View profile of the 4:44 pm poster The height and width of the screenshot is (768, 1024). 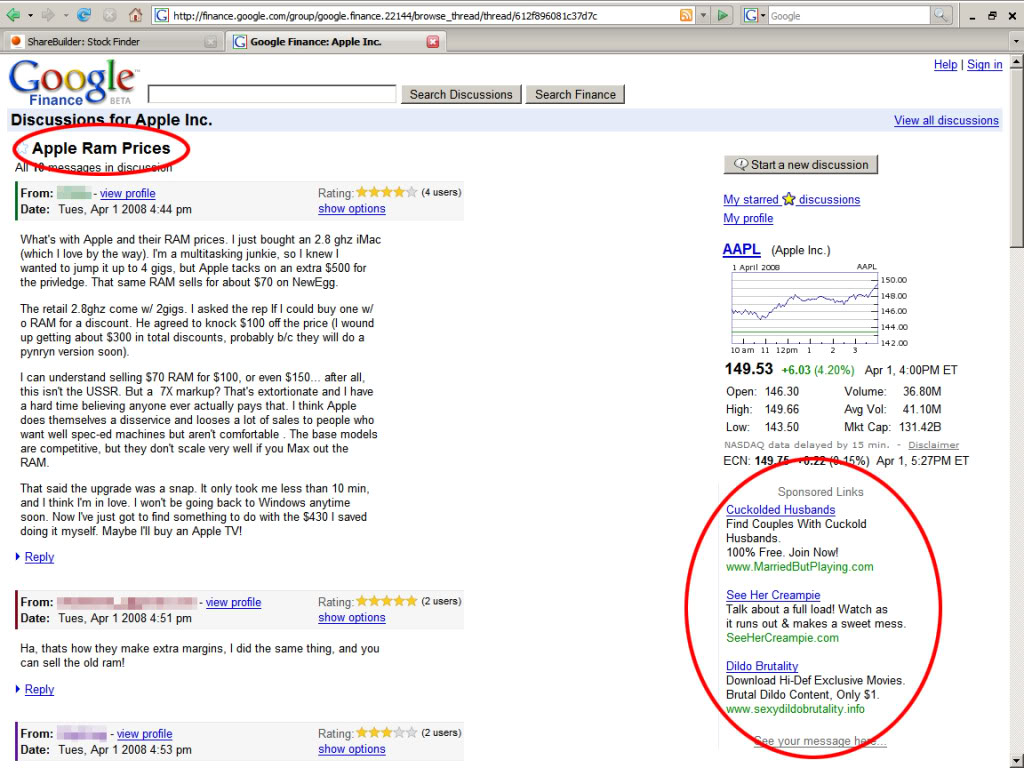coord(127,193)
